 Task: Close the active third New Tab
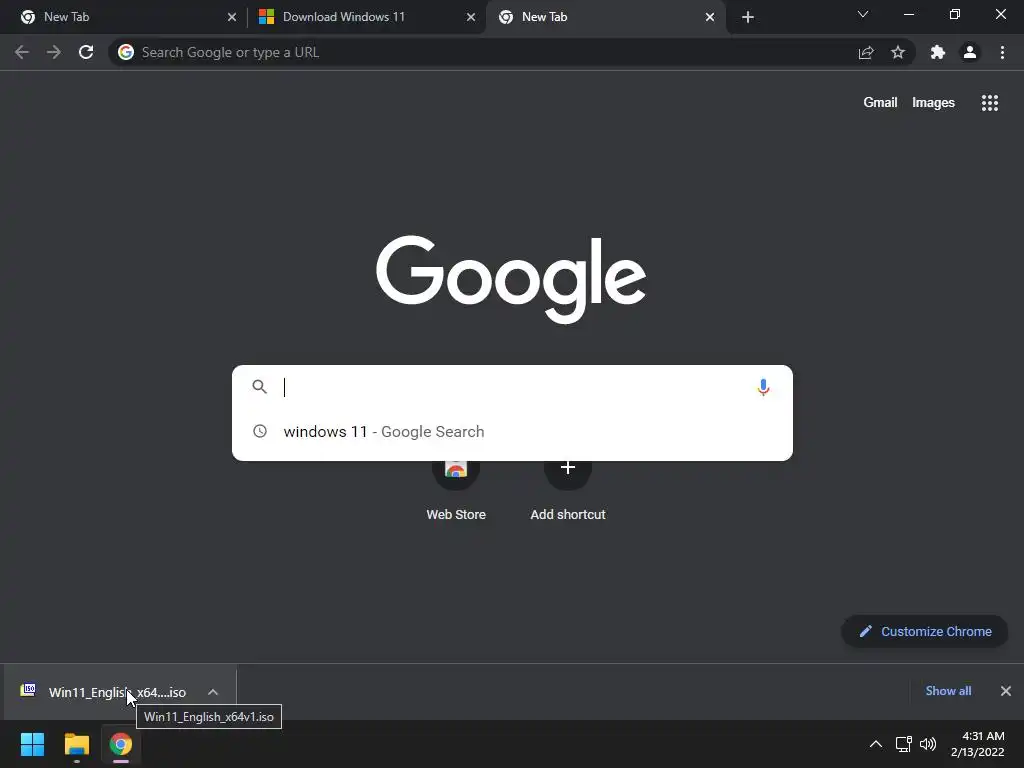coord(710,17)
